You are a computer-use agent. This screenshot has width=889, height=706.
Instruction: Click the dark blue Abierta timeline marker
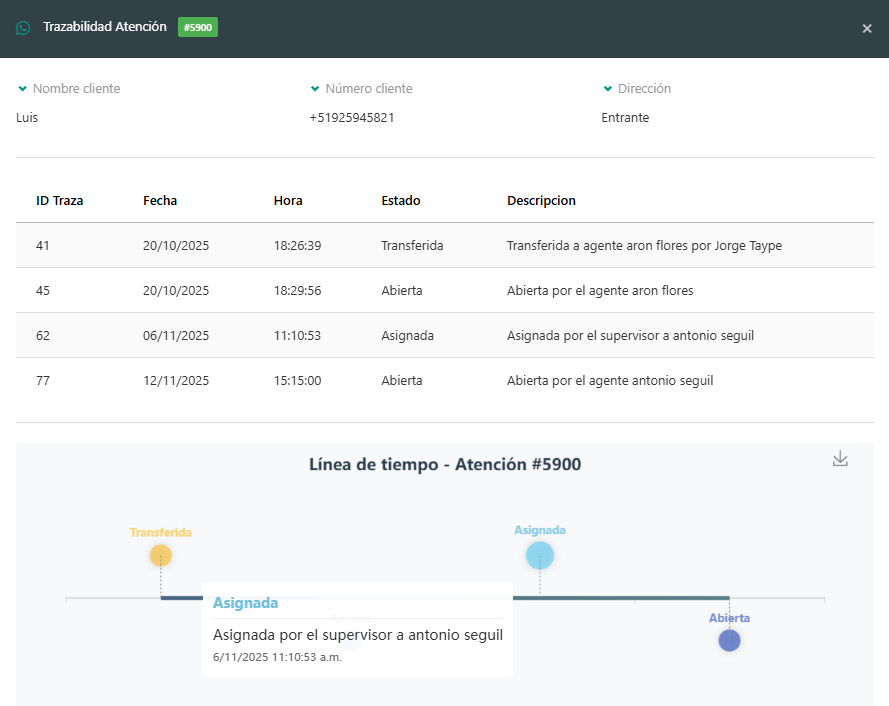[729, 640]
